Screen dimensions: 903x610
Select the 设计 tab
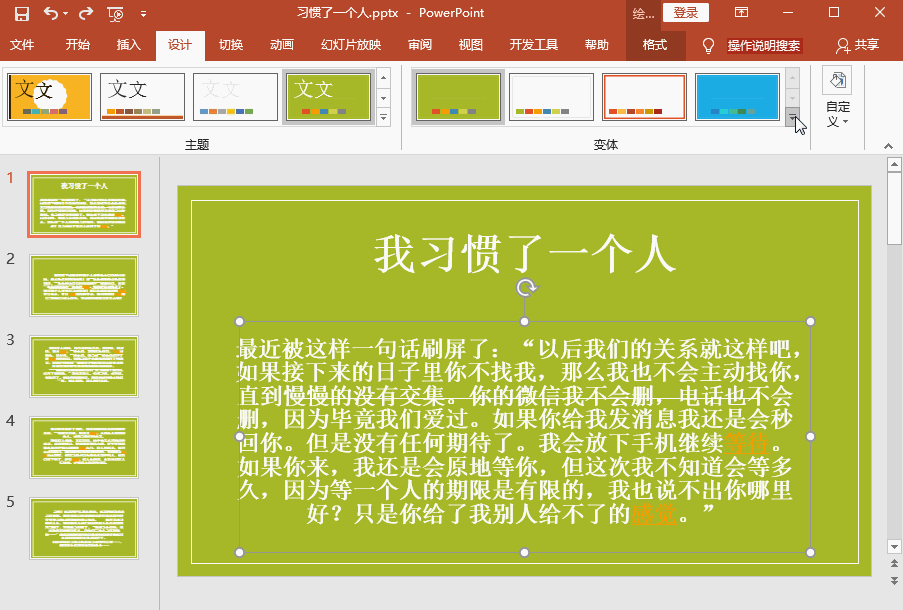(180, 46)
